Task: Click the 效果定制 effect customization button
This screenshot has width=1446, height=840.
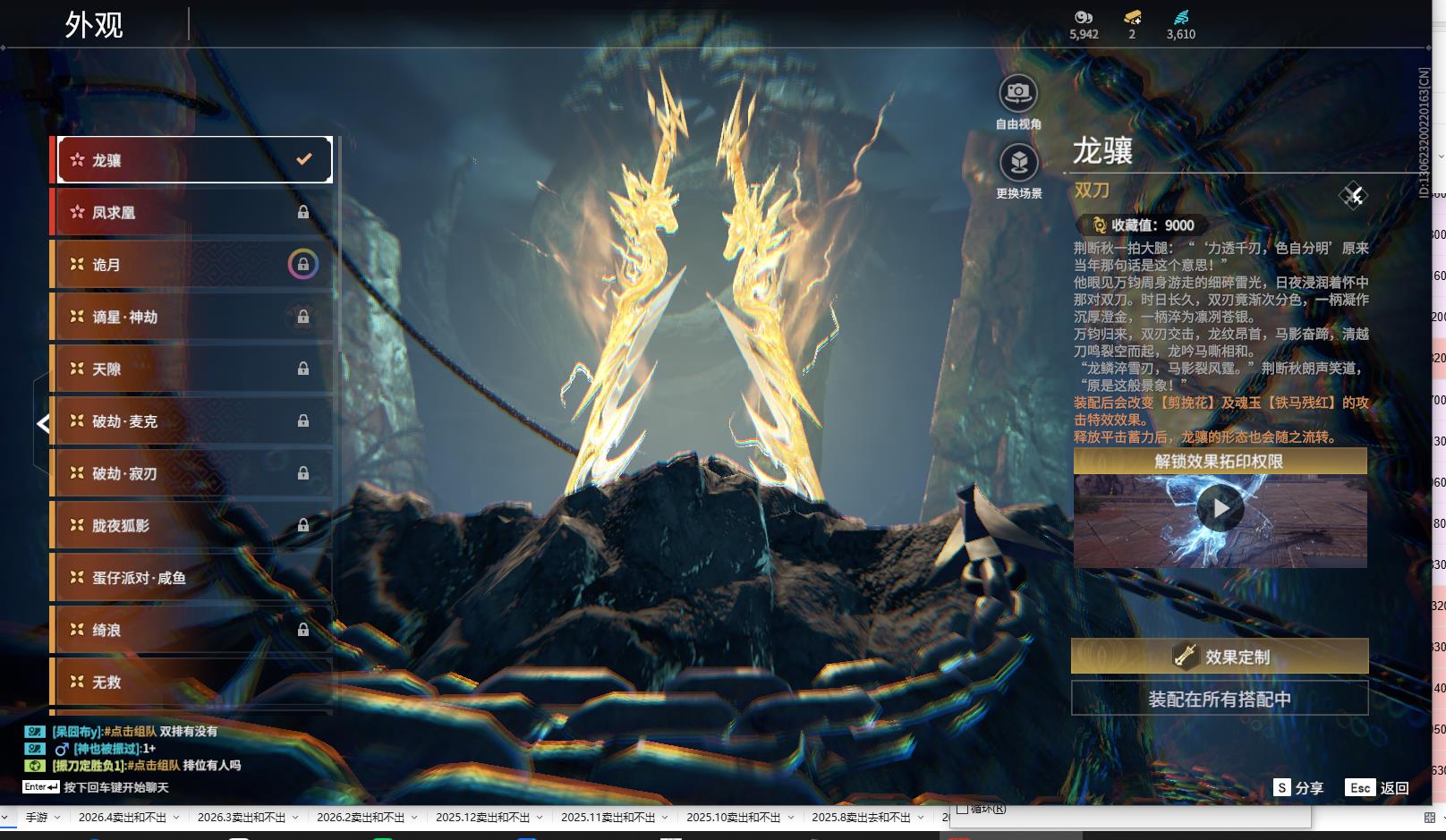Action: click(1220, 657)
